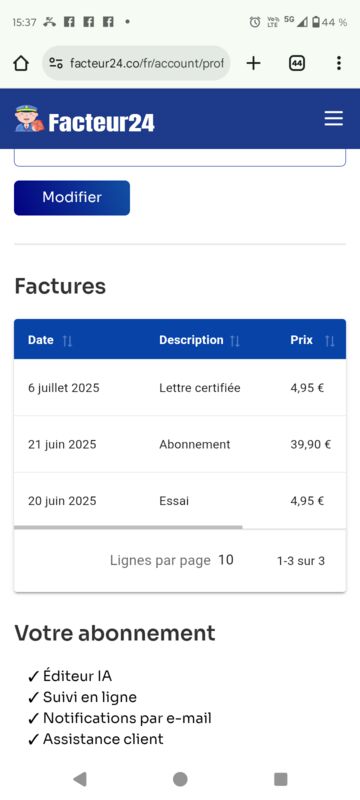The width and height of the screenshot is (360, 800).
Task: Tap the Android back navigation button
Action: point(80,779)
